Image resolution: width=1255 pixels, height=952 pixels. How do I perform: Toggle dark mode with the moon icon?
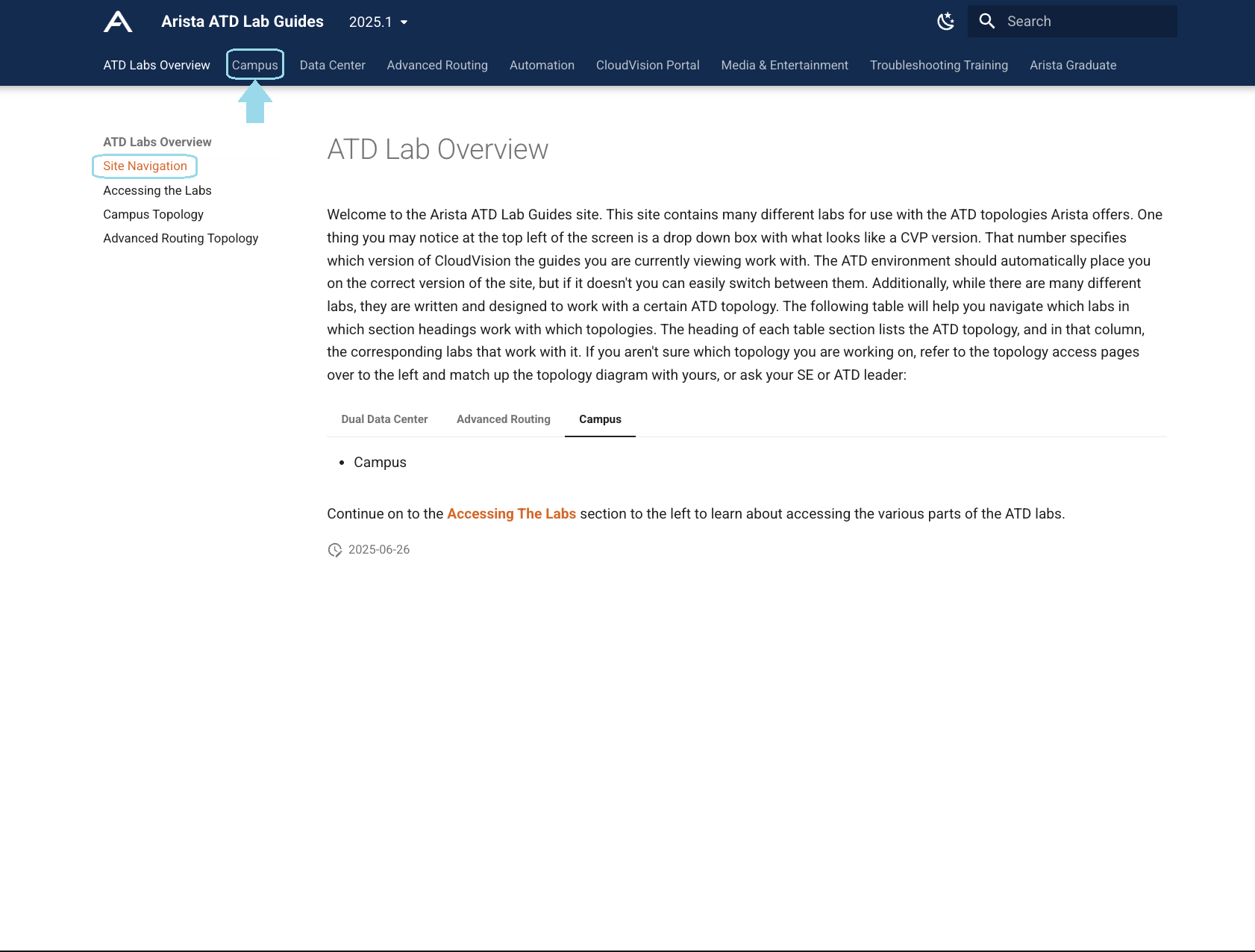tap(945, 22)
